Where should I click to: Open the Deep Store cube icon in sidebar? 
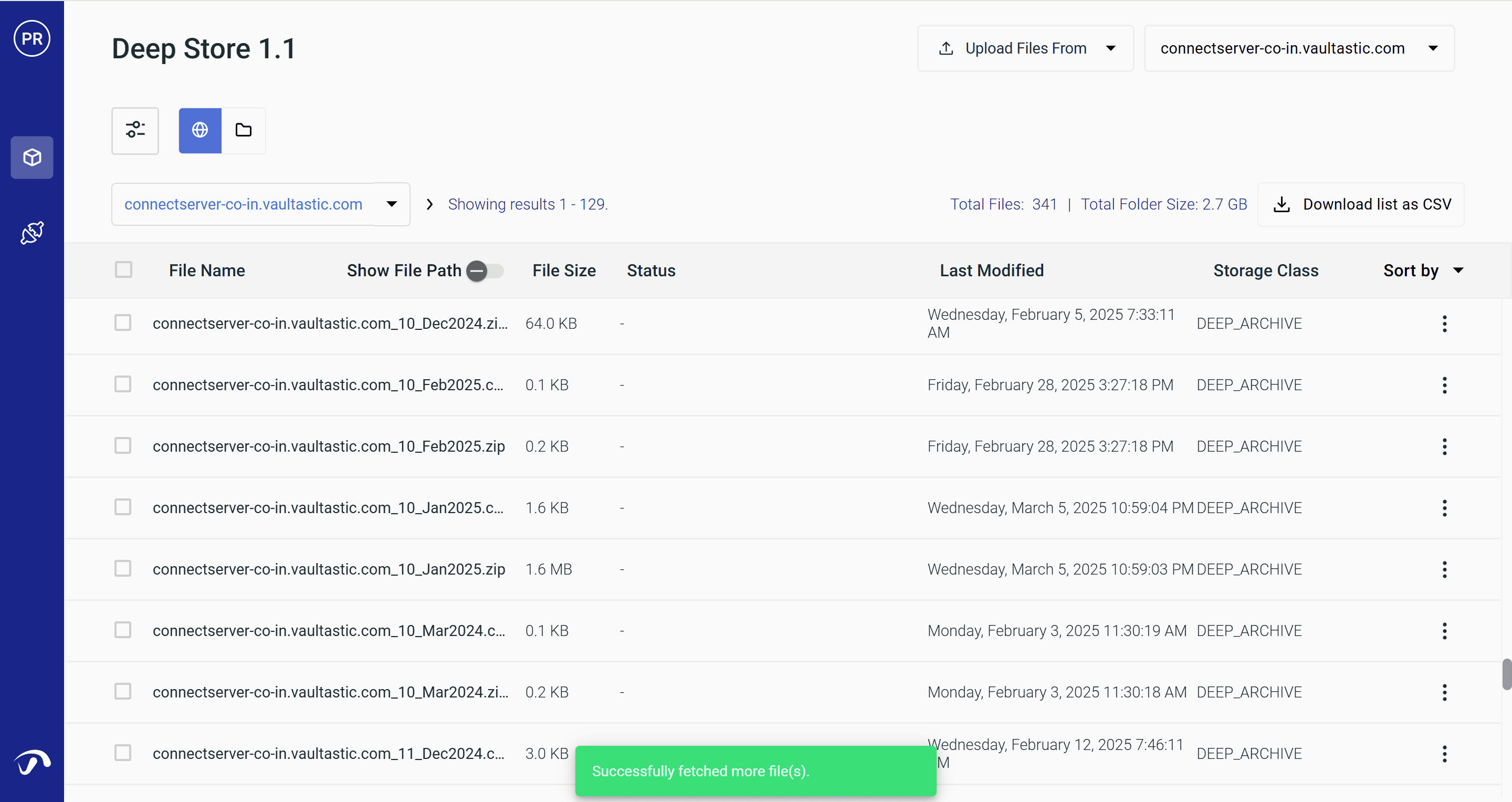click(31, 158)
